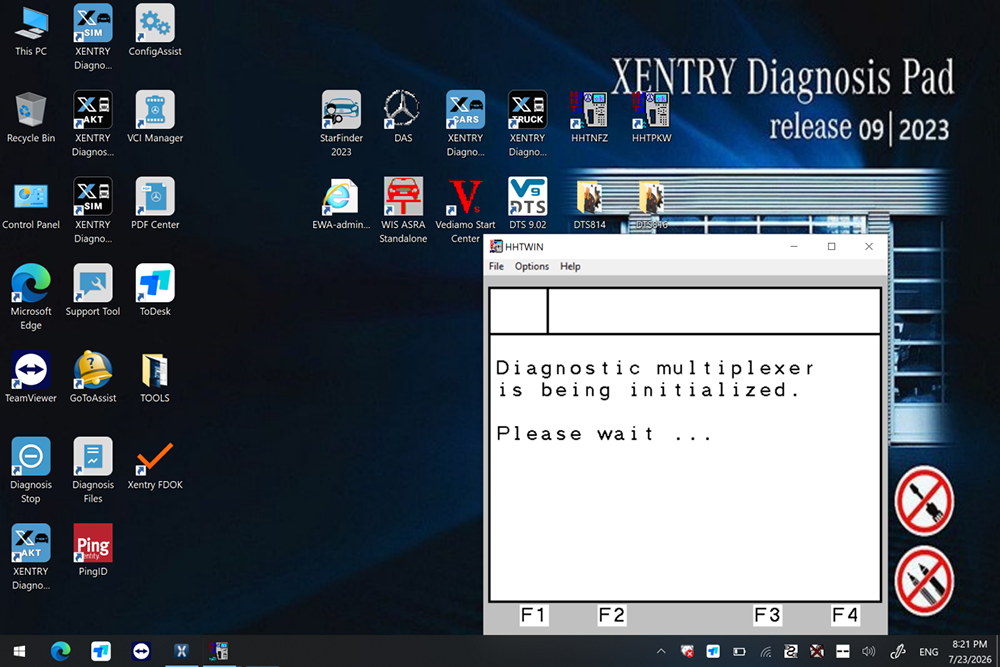
Task: Open DAS Mercedes star icon
Action: pyautogui.click(x=403, y=117)
